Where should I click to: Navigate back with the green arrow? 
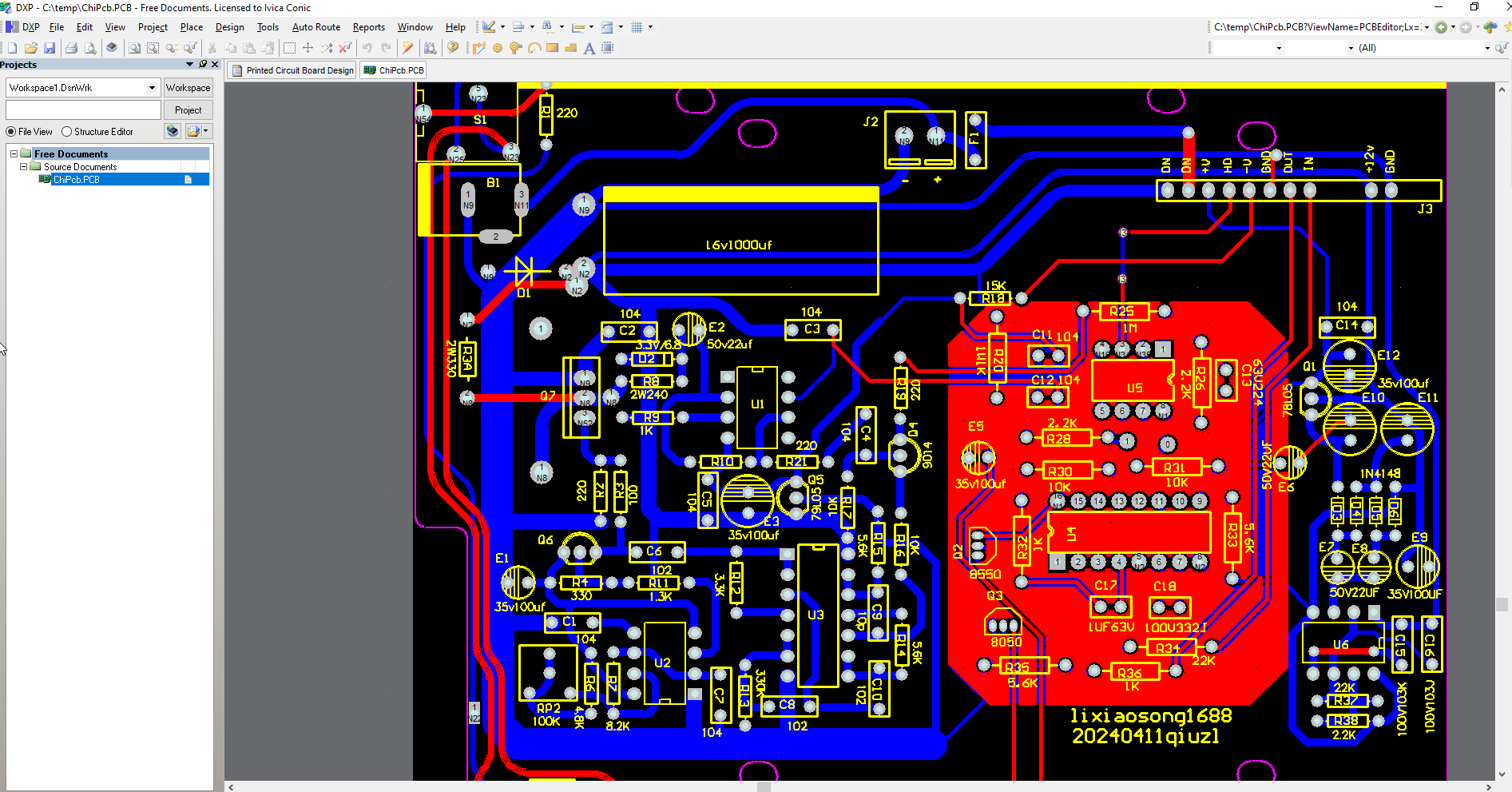pos(1441,27)
